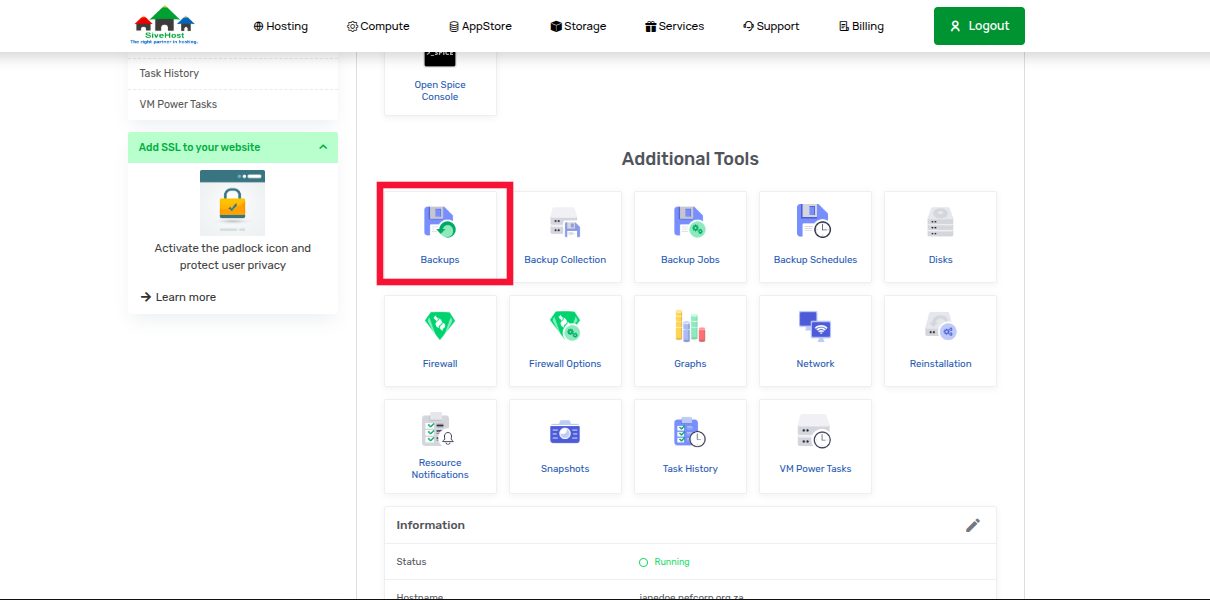Click the Logout button

click(978, 26)
